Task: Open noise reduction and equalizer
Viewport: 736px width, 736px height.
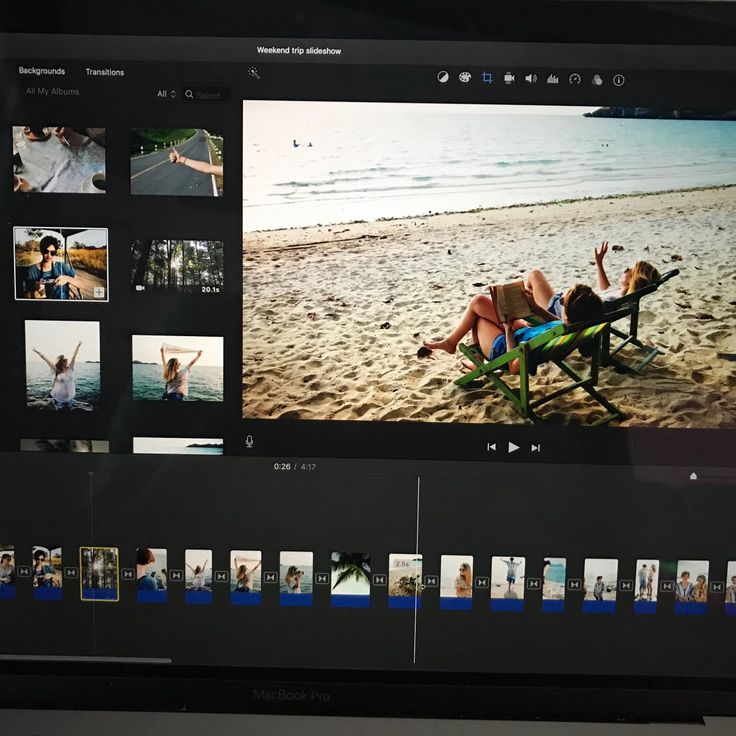Action: pyautogui.click(x=552, y=79)
